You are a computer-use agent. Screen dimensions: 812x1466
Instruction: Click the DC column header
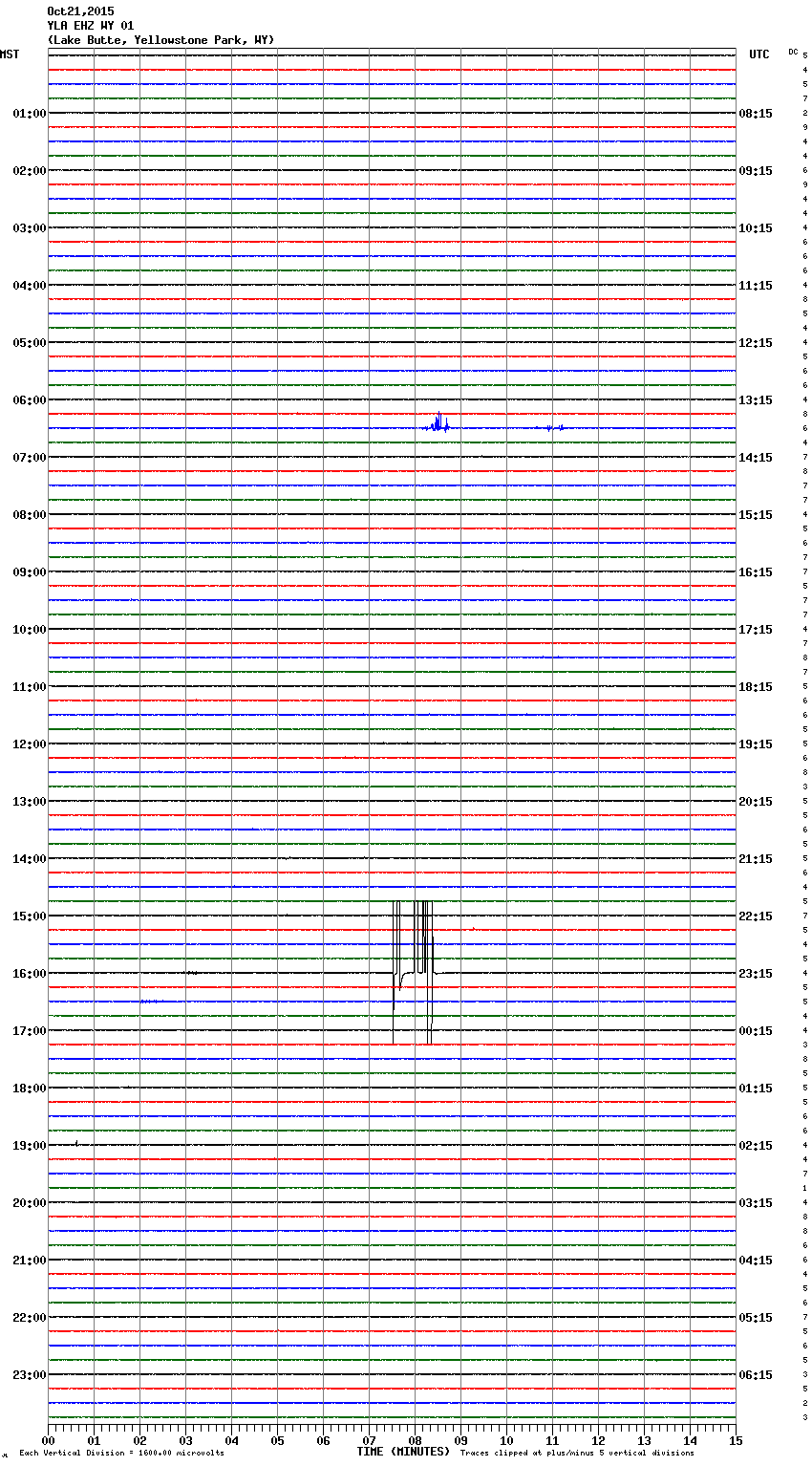tap(793, 52)
